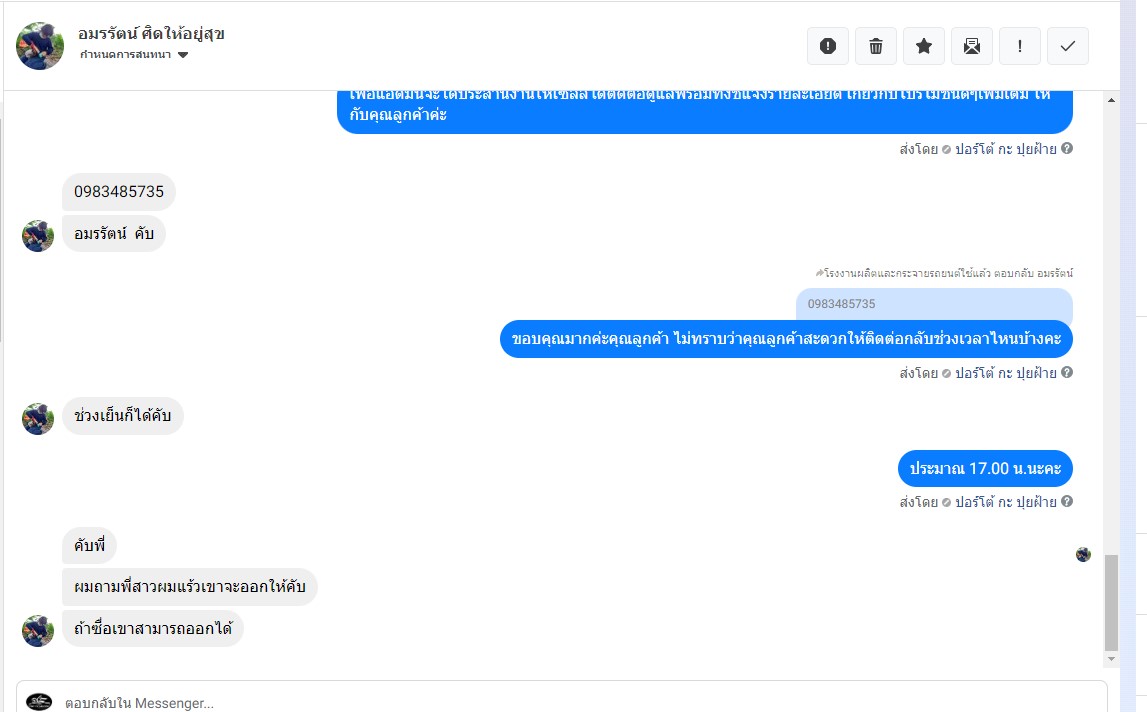Mark conversation as spam with exclamation circle icon
This screenshot has height=712, width=1147.
coord(827,46)
